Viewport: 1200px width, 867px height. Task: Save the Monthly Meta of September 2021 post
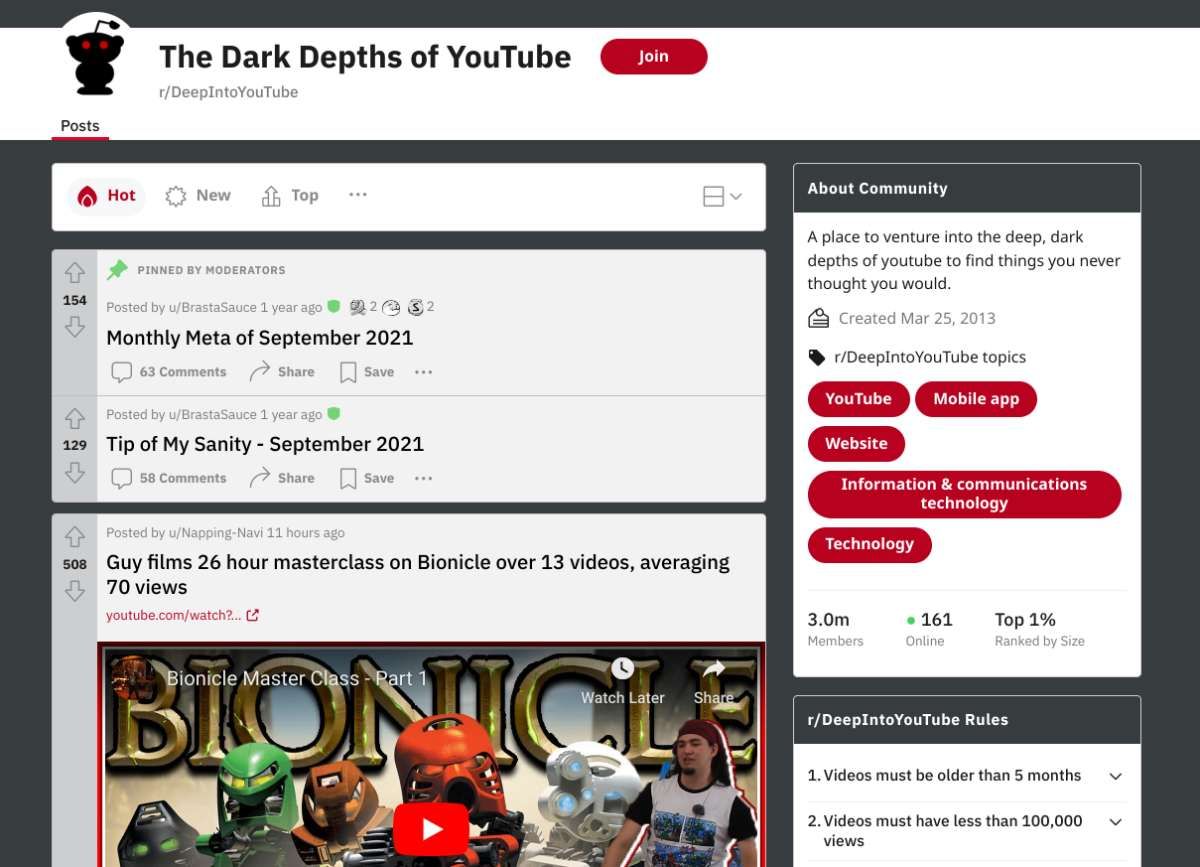367,372
